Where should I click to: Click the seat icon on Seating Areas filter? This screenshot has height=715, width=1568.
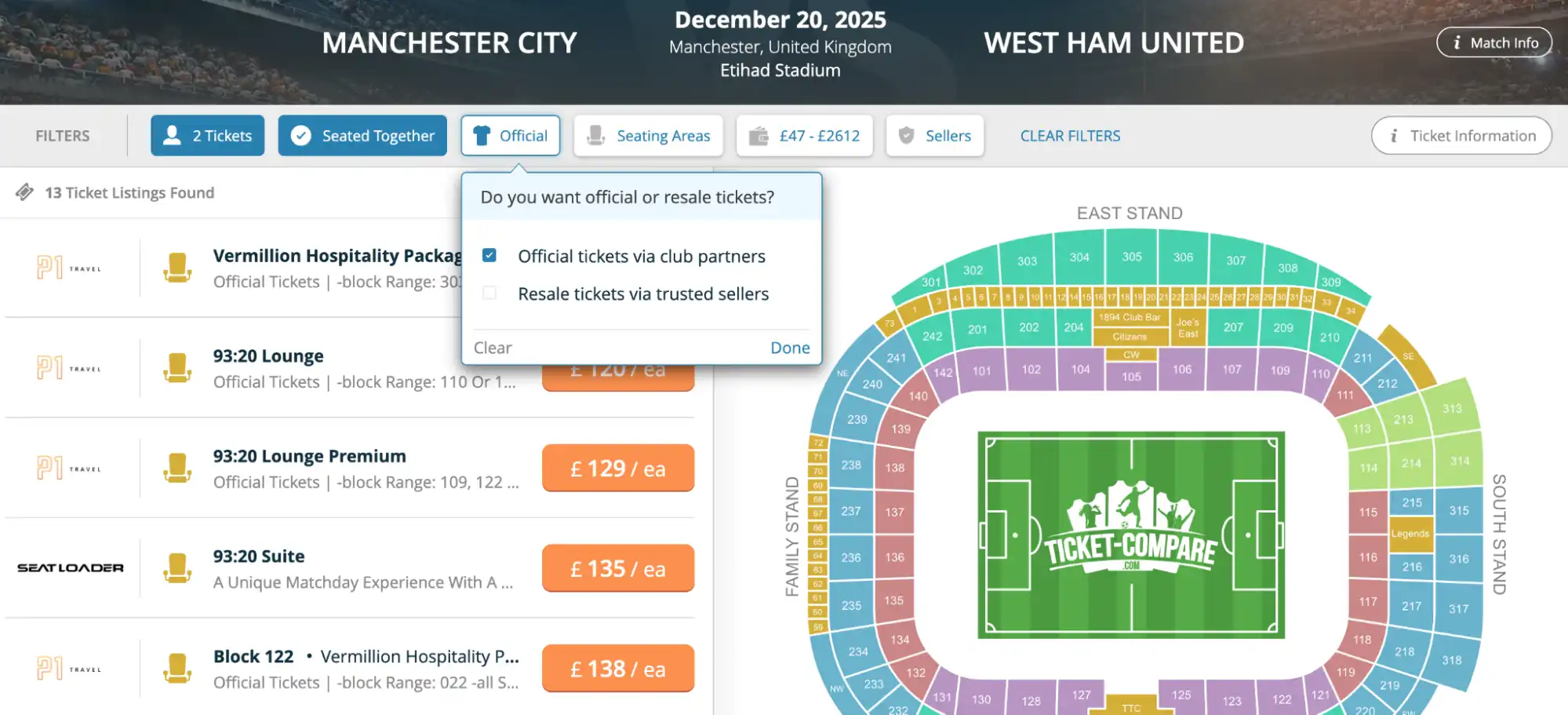point(598,135)
